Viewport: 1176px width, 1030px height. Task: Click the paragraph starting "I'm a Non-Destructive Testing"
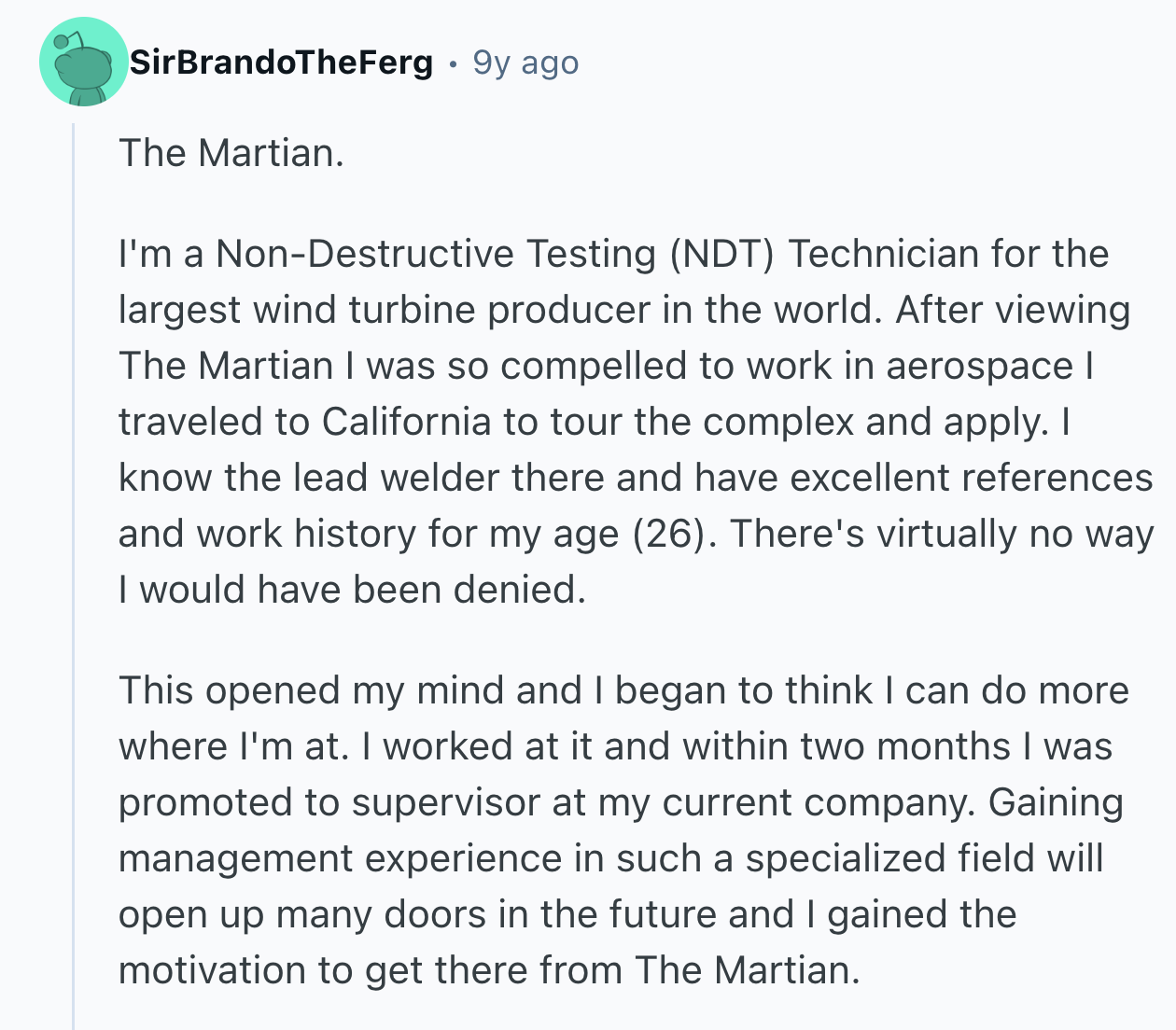(x=635, y=422)
